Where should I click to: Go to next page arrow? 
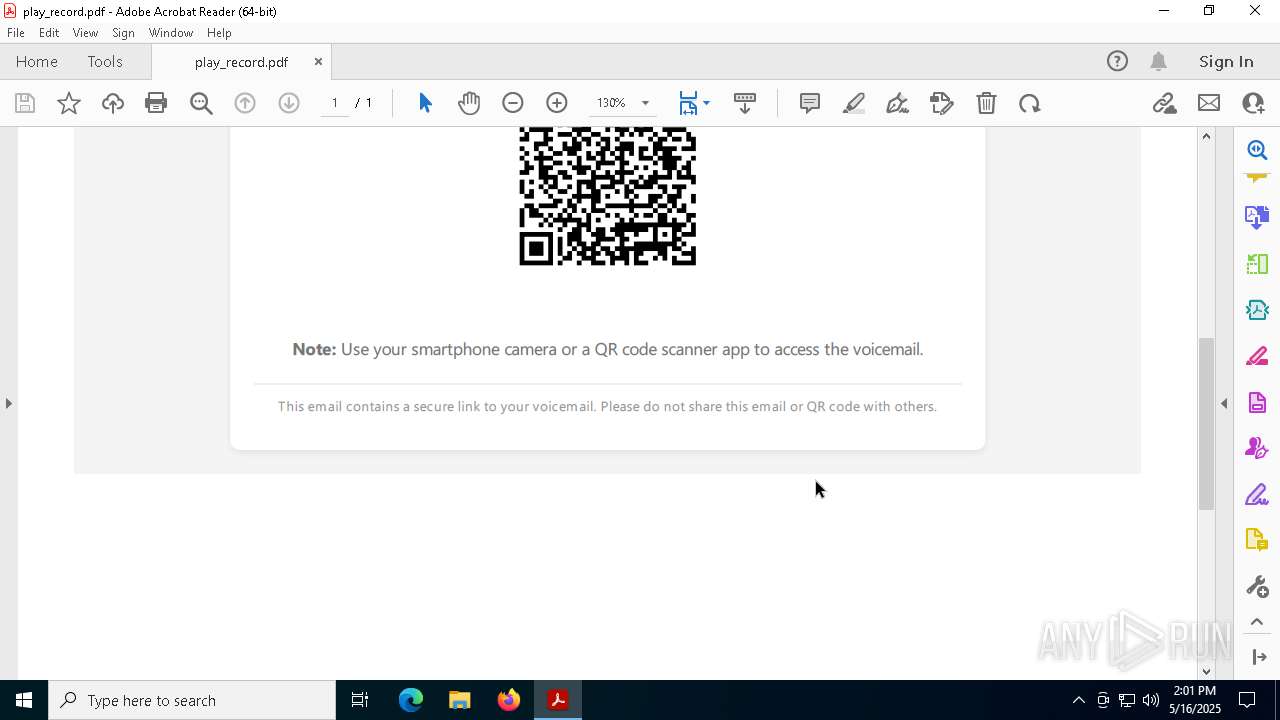289,103
